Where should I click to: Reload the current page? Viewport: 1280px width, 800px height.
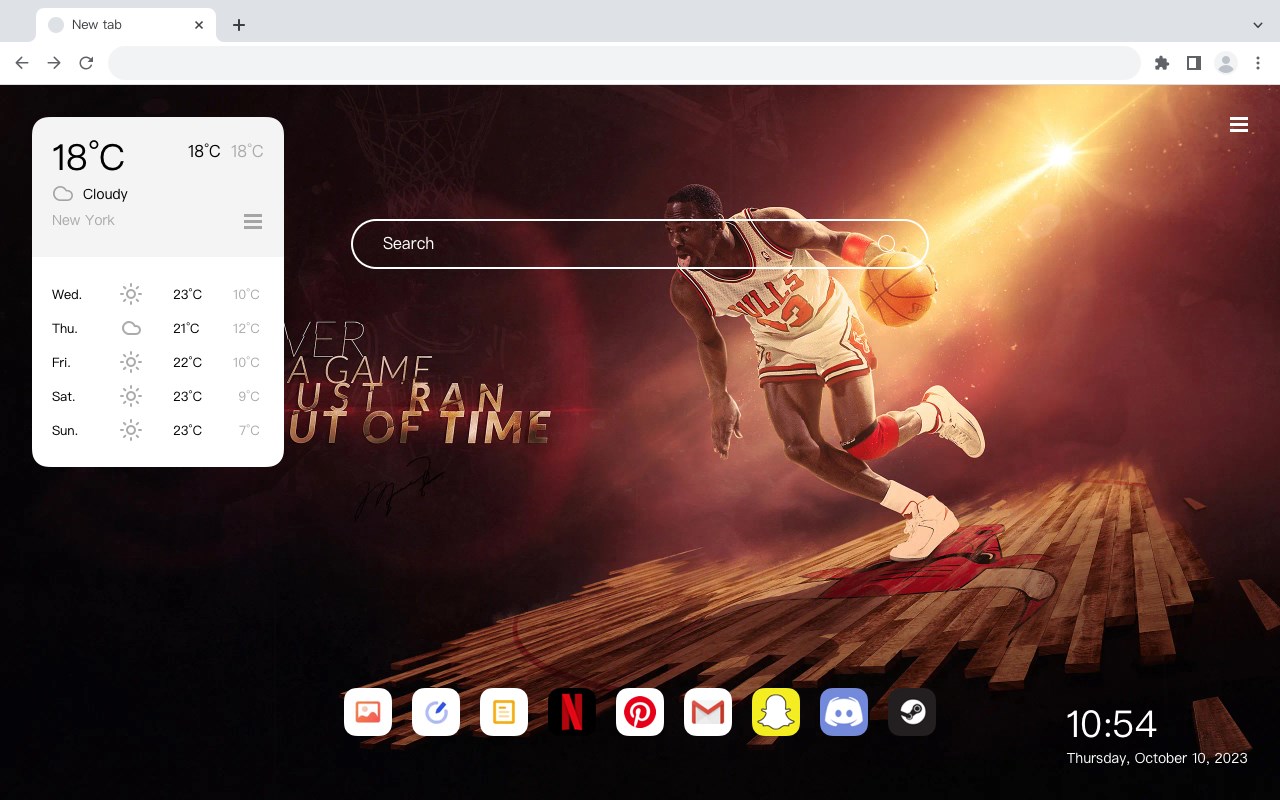click(86, 63)
